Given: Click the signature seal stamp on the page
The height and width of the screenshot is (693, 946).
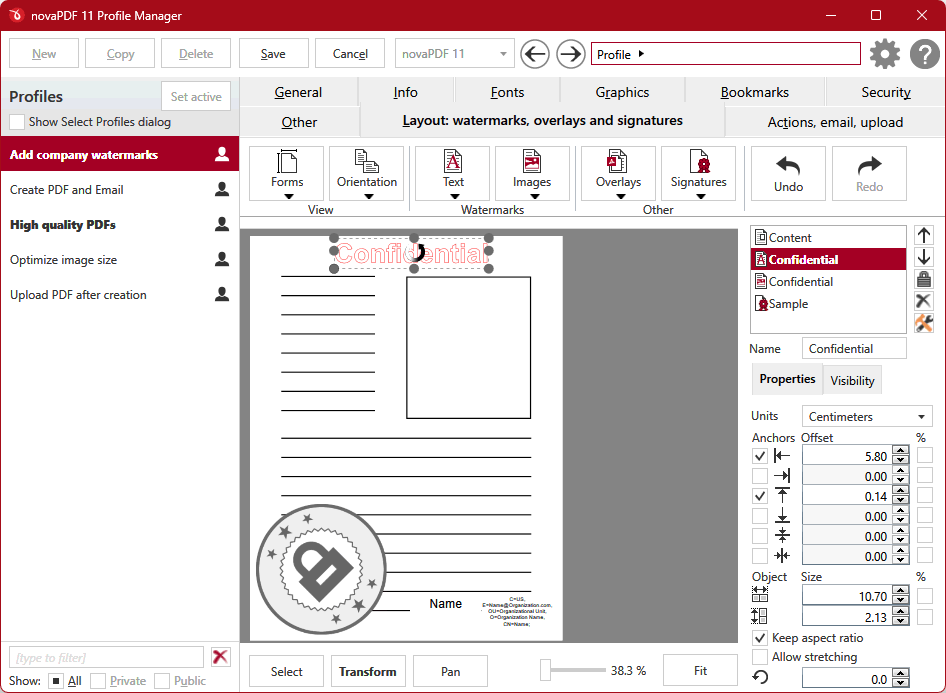Looking at the screenshot, I should (x=321, y=569).
